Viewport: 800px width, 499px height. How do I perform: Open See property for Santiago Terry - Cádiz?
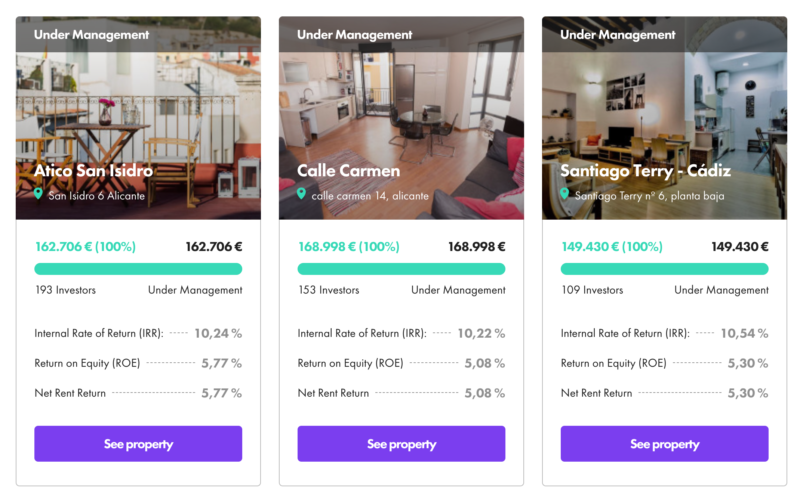665,444
